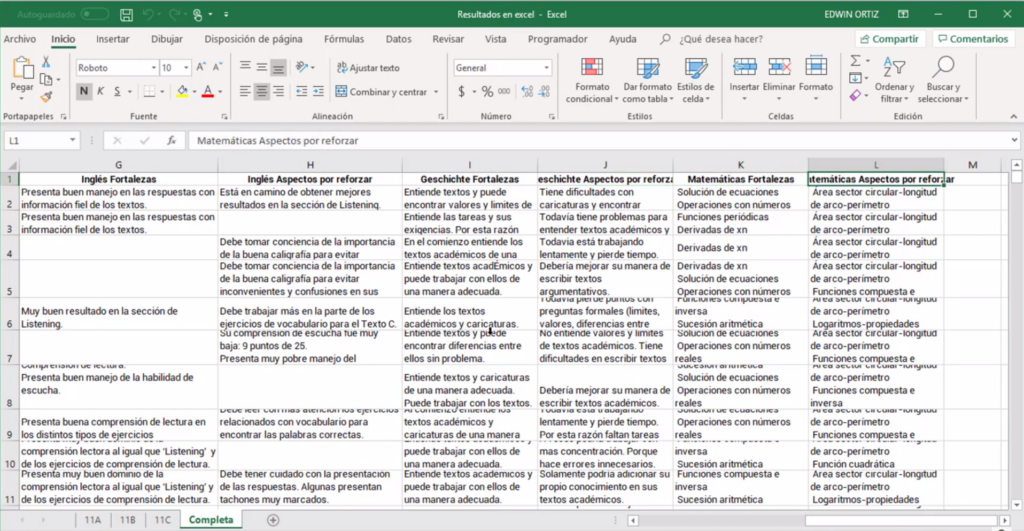Click the Select All corner triangle

pos(11,165)
